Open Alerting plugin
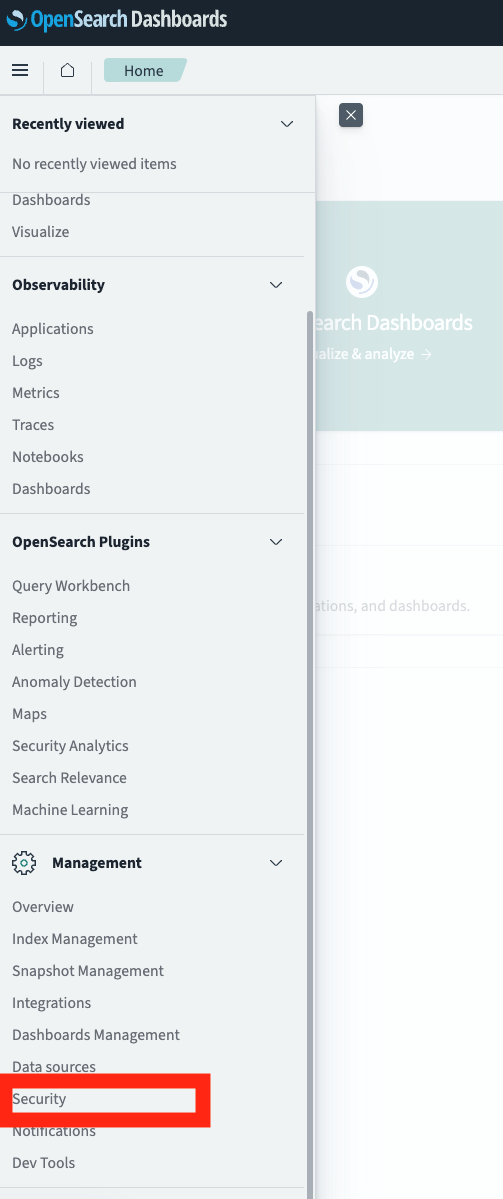503x1199 pixels. (x=37, y=650)
